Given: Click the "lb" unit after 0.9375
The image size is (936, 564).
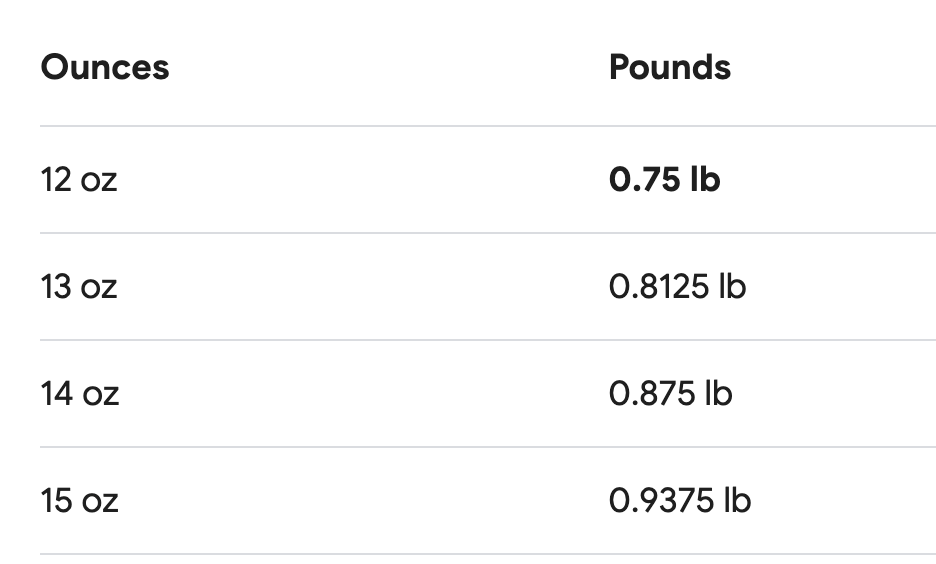Looking at the screenshot, I should pyautogui.click(x=737, y=500).
